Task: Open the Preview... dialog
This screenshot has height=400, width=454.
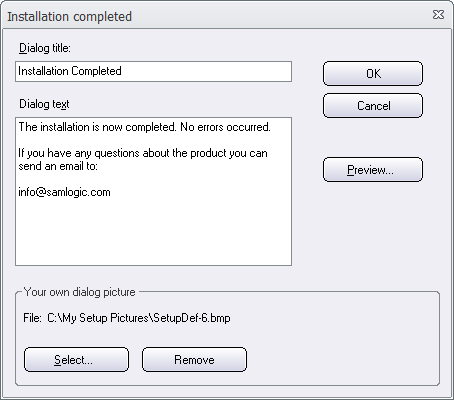Action: [x=373, y=170]
